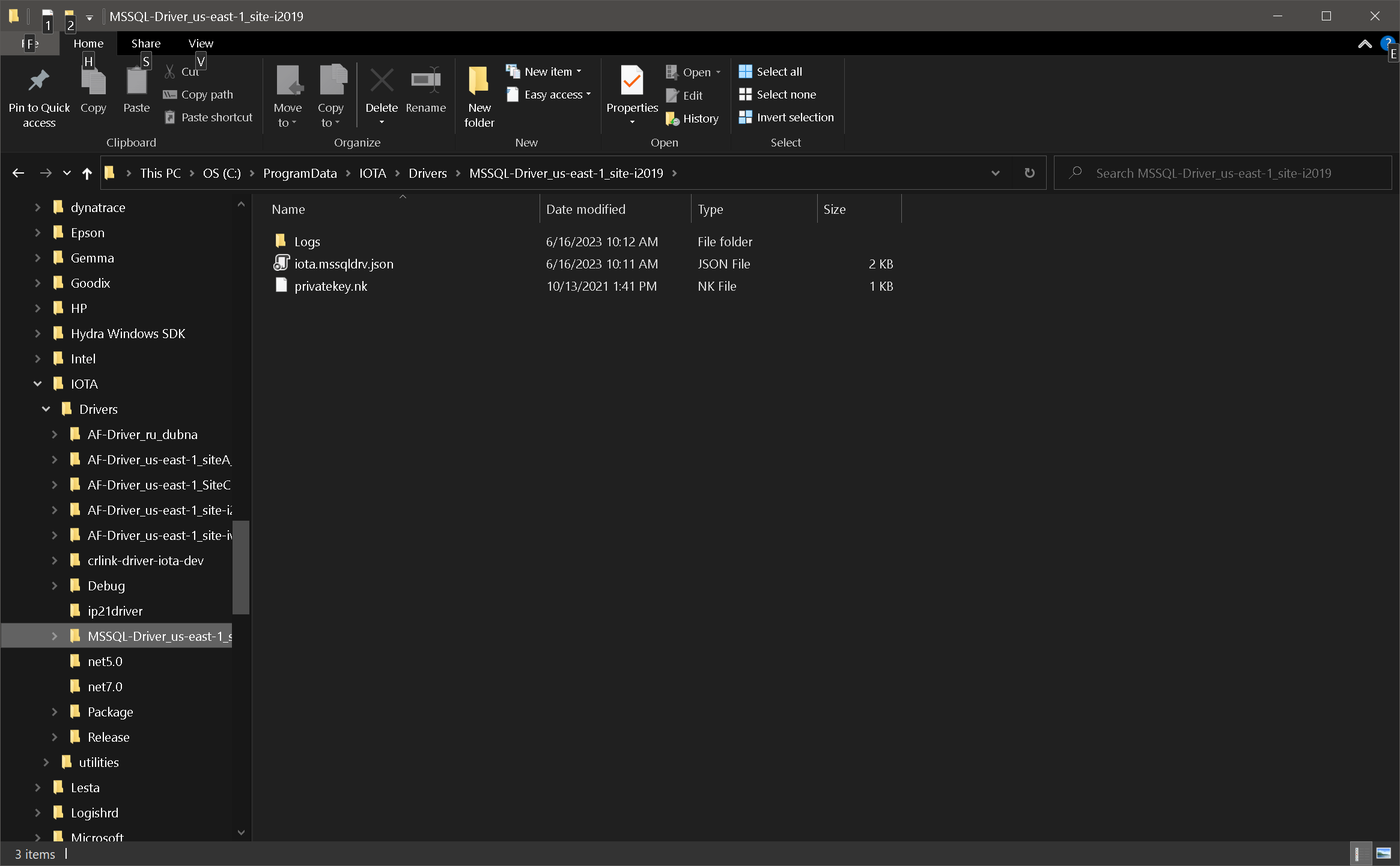Expand the Hydra Windows SDK node
Screen dimensions: 1400x866
point(37,333)
